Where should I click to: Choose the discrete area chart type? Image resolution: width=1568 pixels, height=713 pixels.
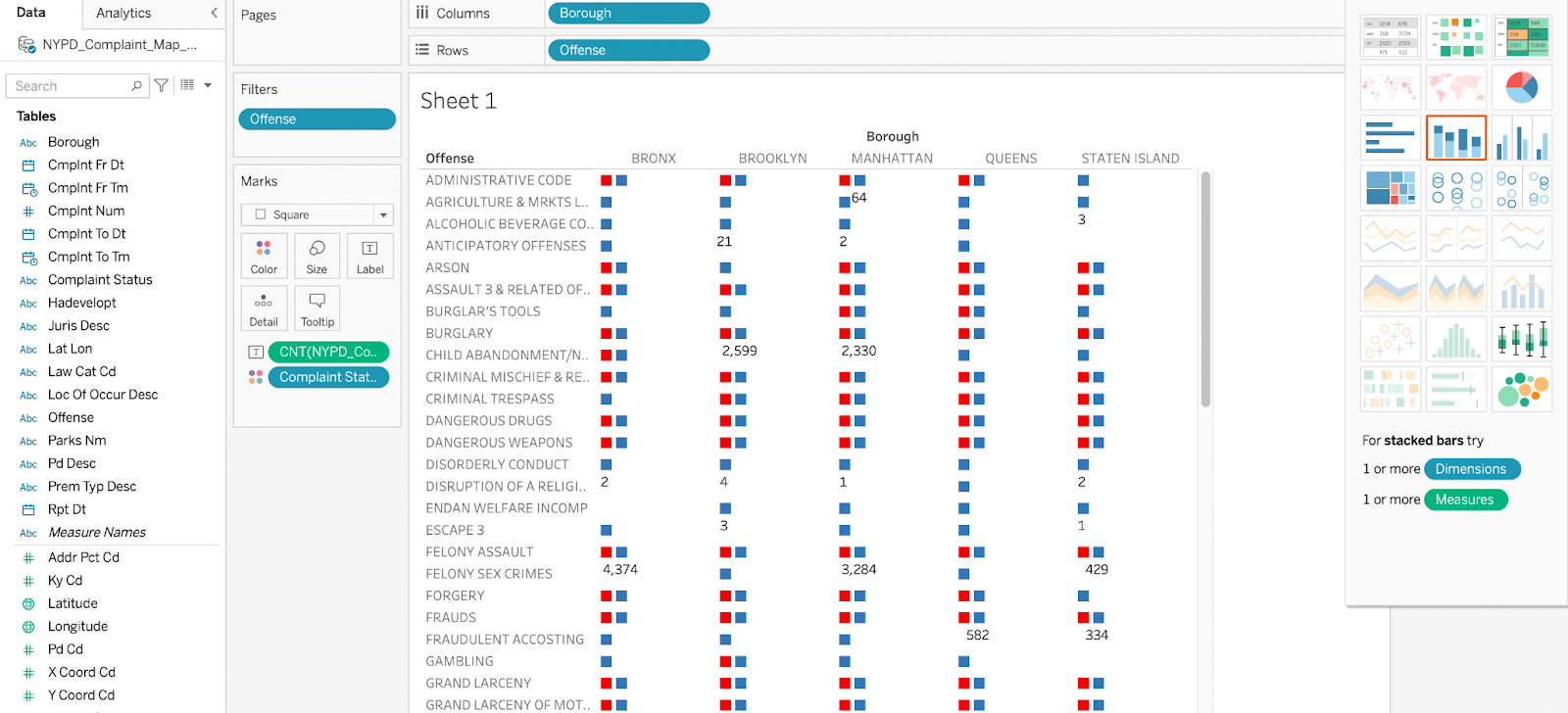[x=1456, y=289]
